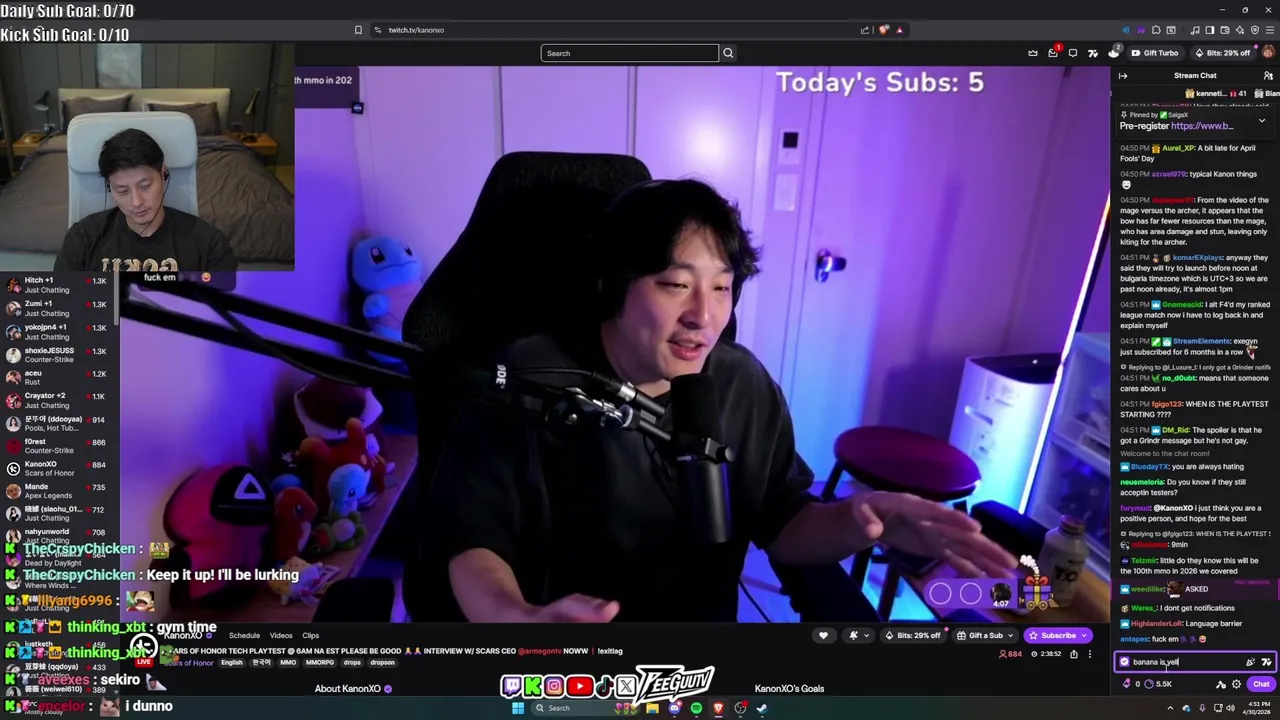Open sidebar channel aceu playing Rust
This screenshot has height=720, width=1280.
[x=58, y=377]
